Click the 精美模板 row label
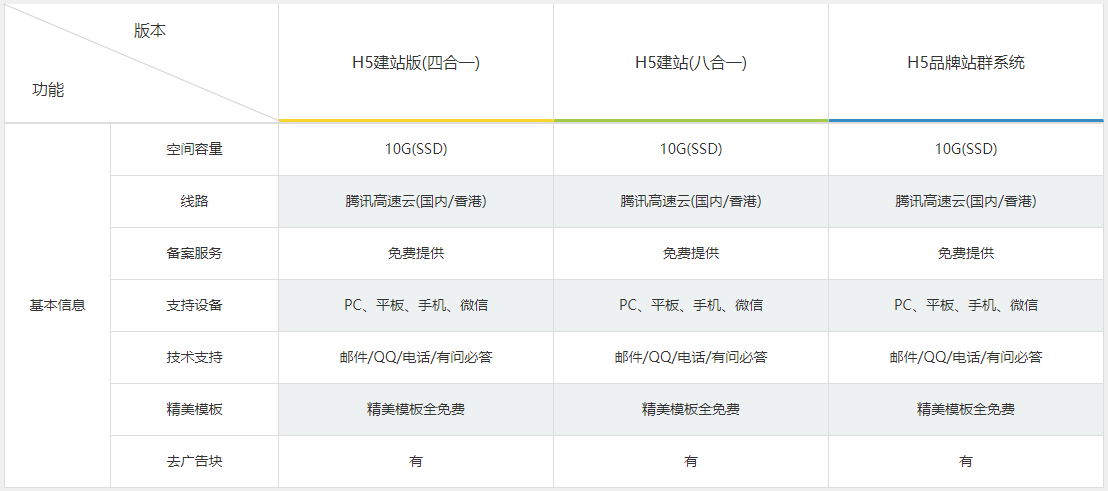This screenshot has height=491, width=1108. click(x=195, y=409)
